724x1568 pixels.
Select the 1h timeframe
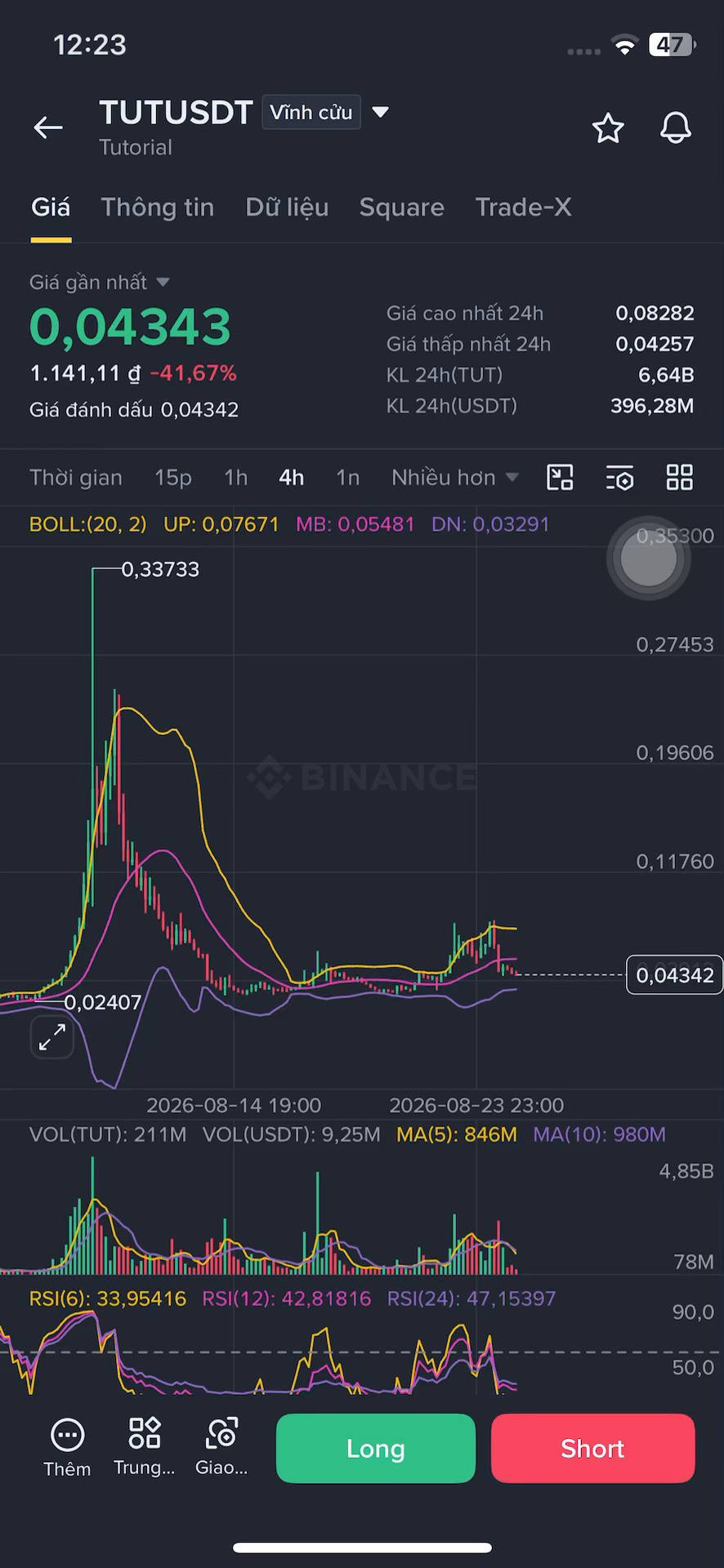point(236,478)
